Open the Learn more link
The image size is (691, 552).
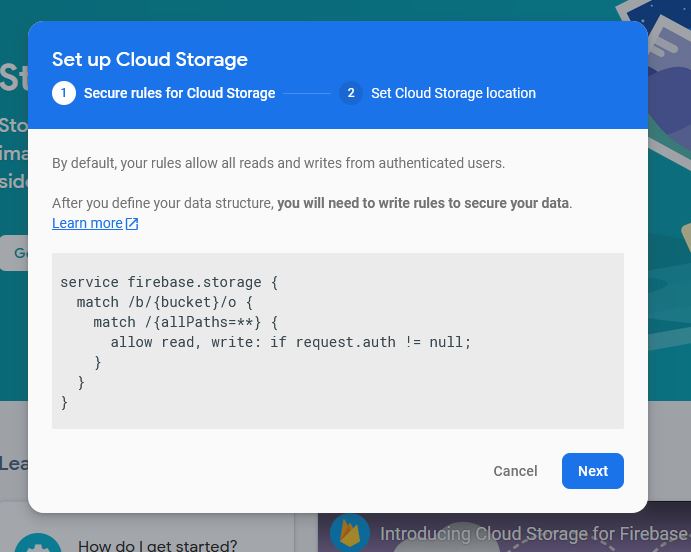pos(87,223)
